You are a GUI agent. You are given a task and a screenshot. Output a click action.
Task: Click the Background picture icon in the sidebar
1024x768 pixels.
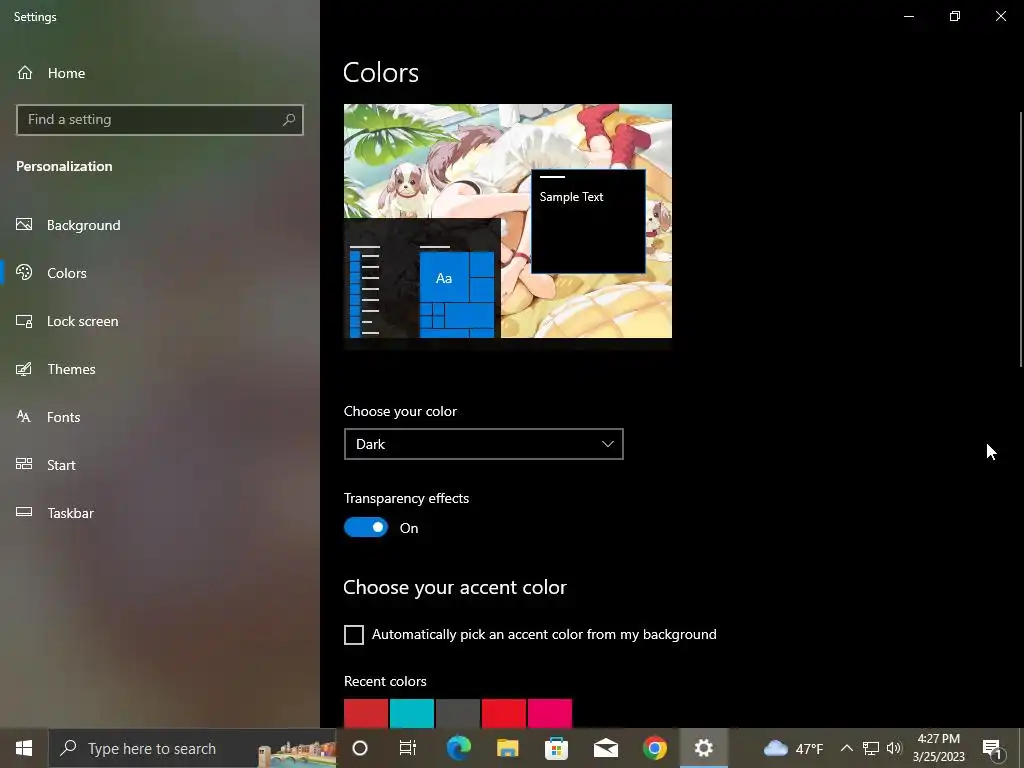24,225
